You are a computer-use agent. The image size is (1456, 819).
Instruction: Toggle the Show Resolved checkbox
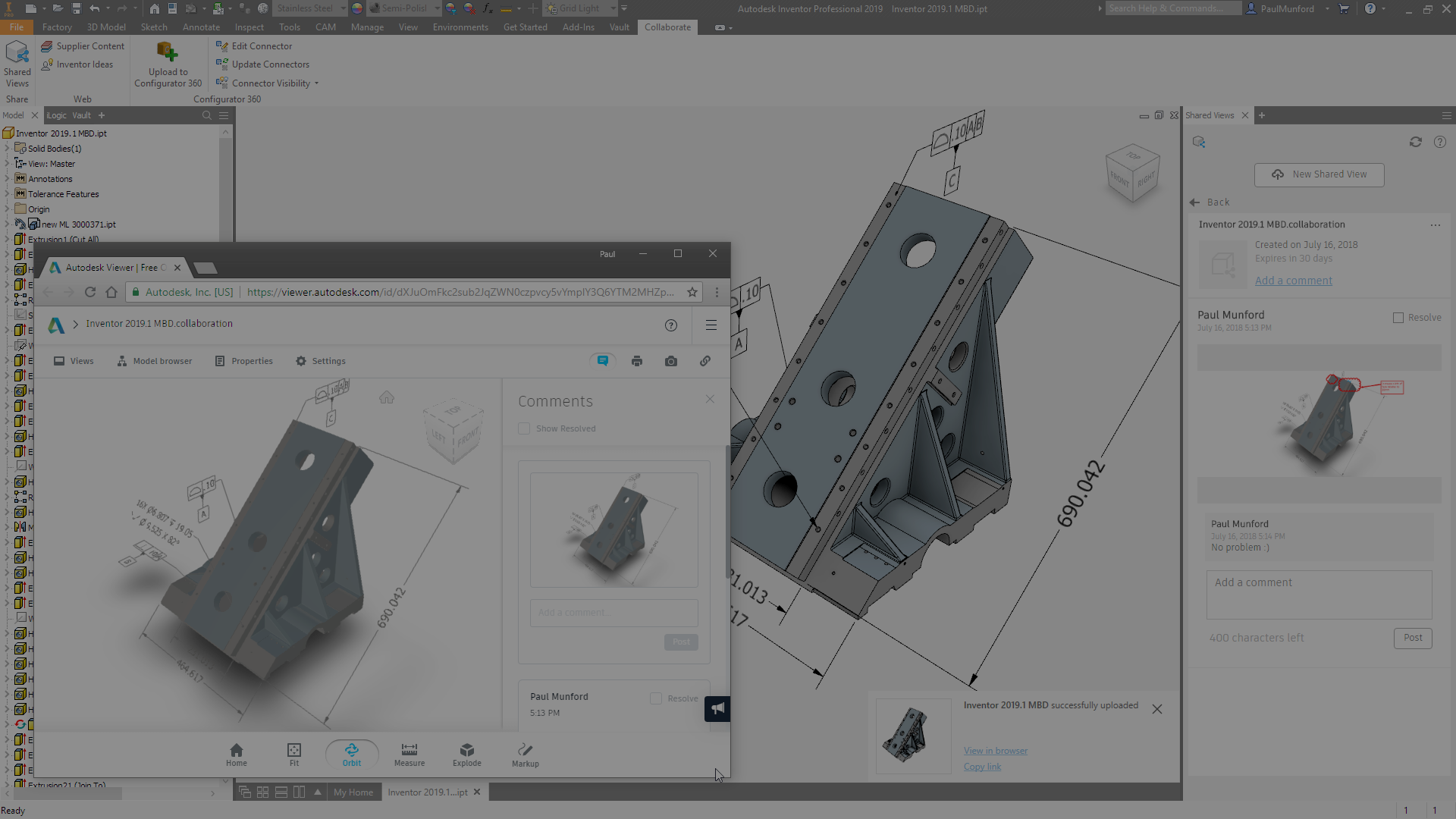pyautogui.click(x=523, y=428)
